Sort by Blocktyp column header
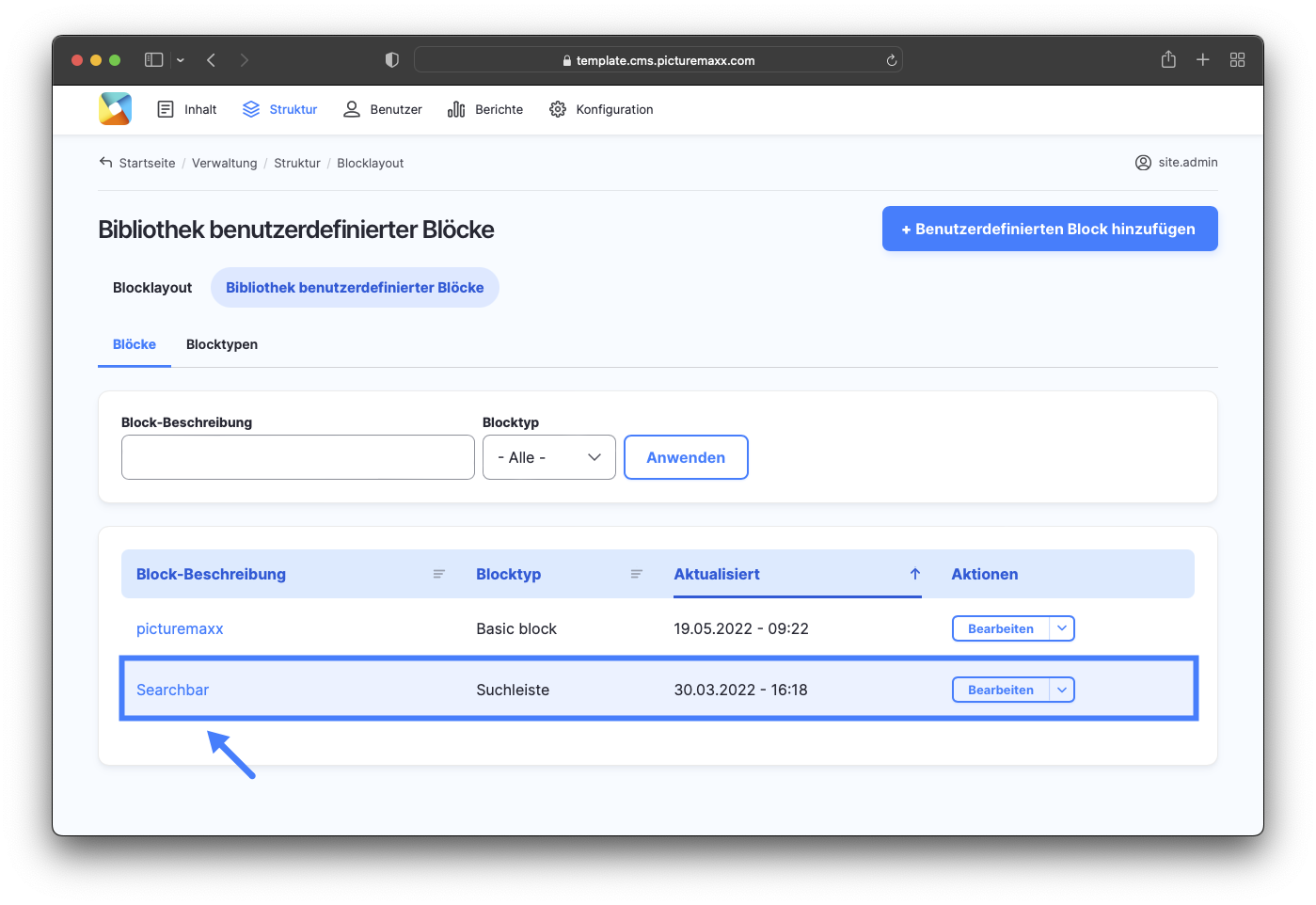This screenshot has width=1316, height=905. (509, 574)
